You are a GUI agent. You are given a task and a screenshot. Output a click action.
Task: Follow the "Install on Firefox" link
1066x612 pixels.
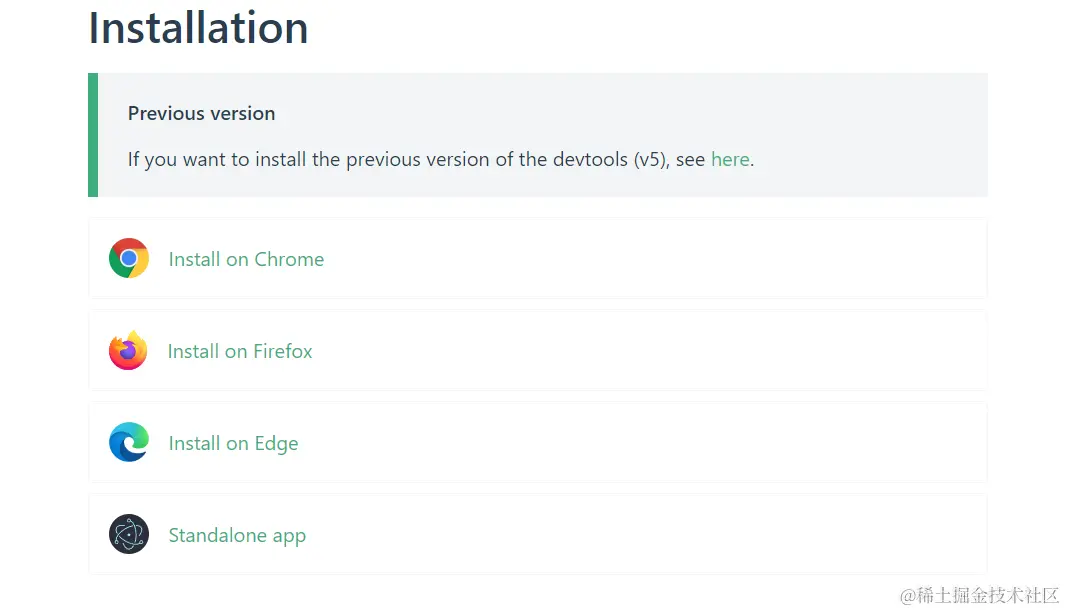[240, 351]
